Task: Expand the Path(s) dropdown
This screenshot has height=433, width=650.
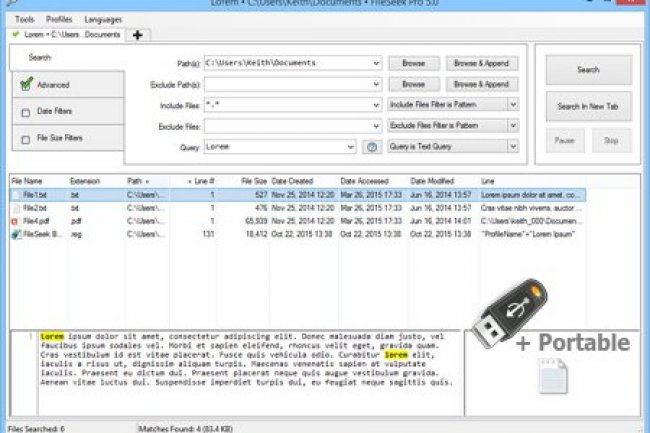Action: 376,63
